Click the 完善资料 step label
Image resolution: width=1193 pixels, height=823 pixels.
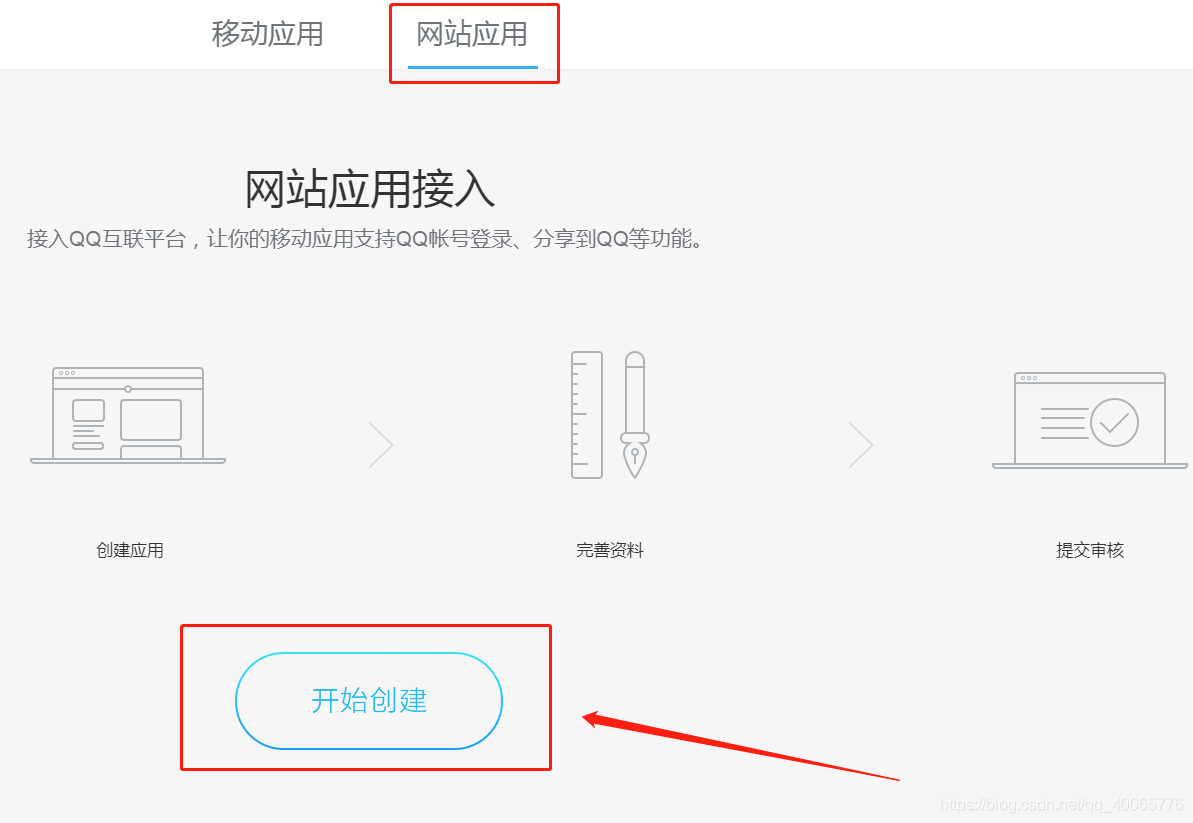click(x=609, y=550)
